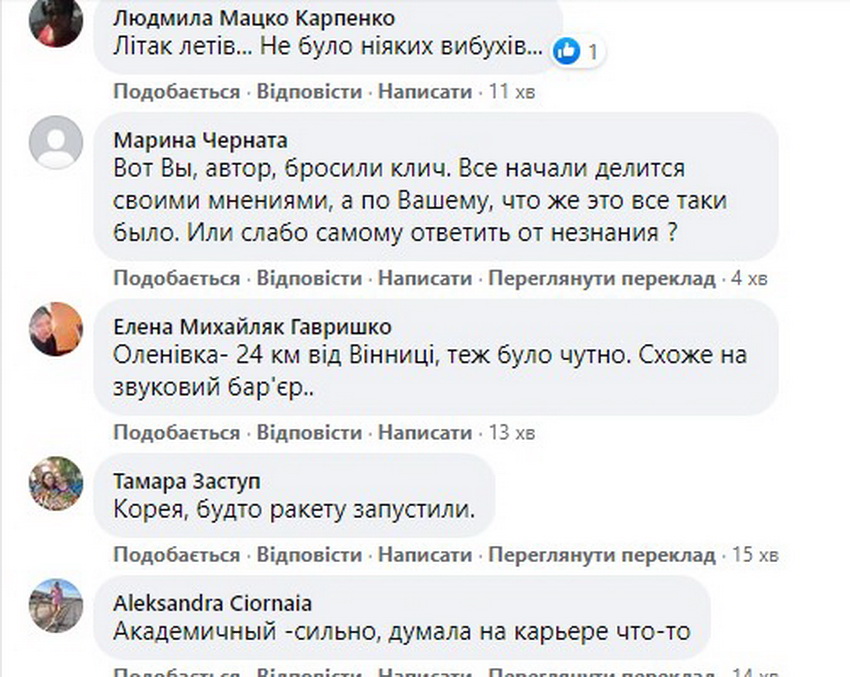Open Людмила Мацко Карпенко's profile avatar
850x677 pixels.
(x=56, y=22)
